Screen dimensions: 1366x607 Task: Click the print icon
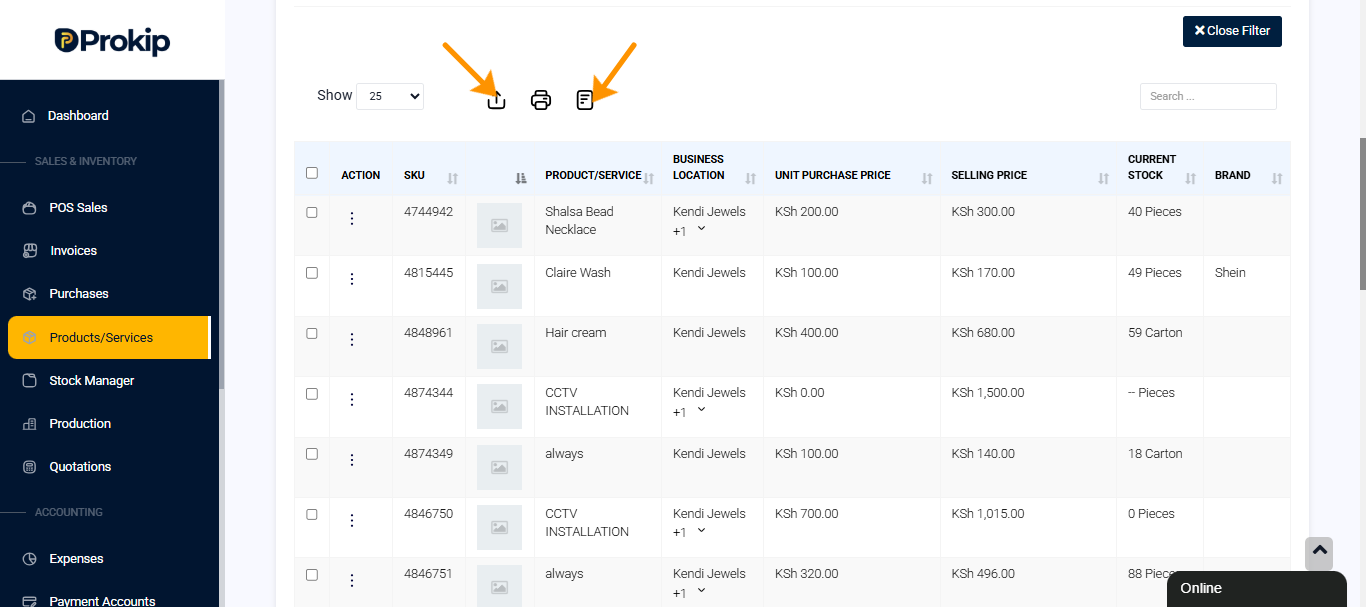point(541,100)
